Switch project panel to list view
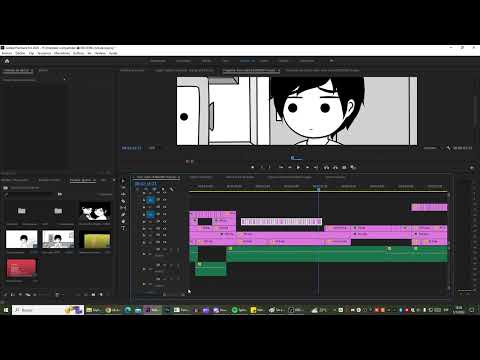Screen dimensions: 480x360 (12, 295)
